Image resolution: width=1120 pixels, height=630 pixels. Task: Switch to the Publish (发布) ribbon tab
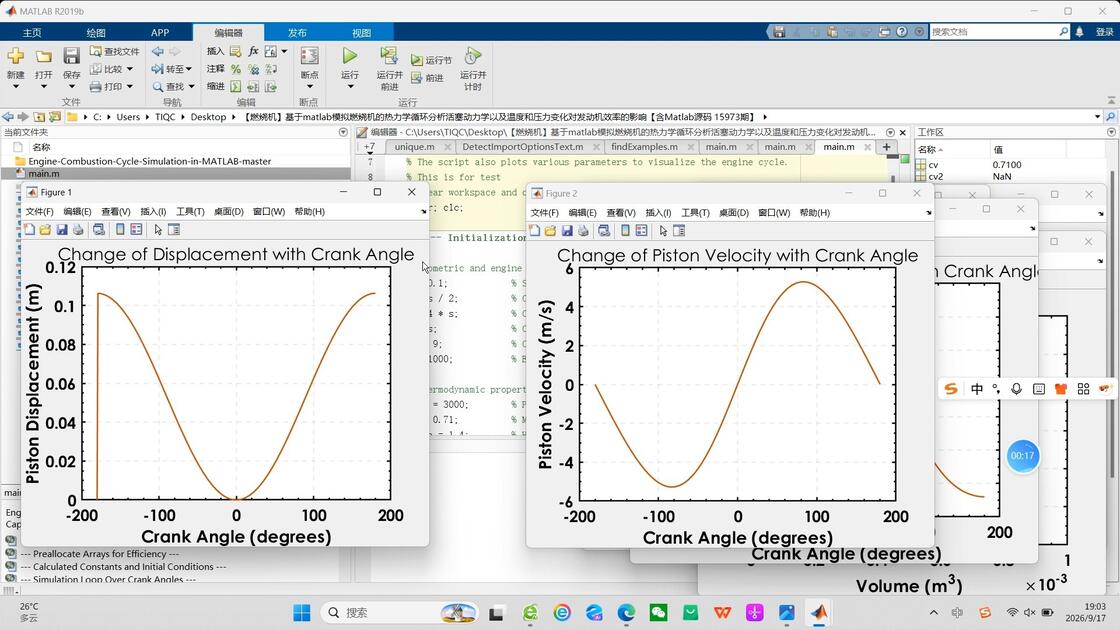click(x=297, y=33)
